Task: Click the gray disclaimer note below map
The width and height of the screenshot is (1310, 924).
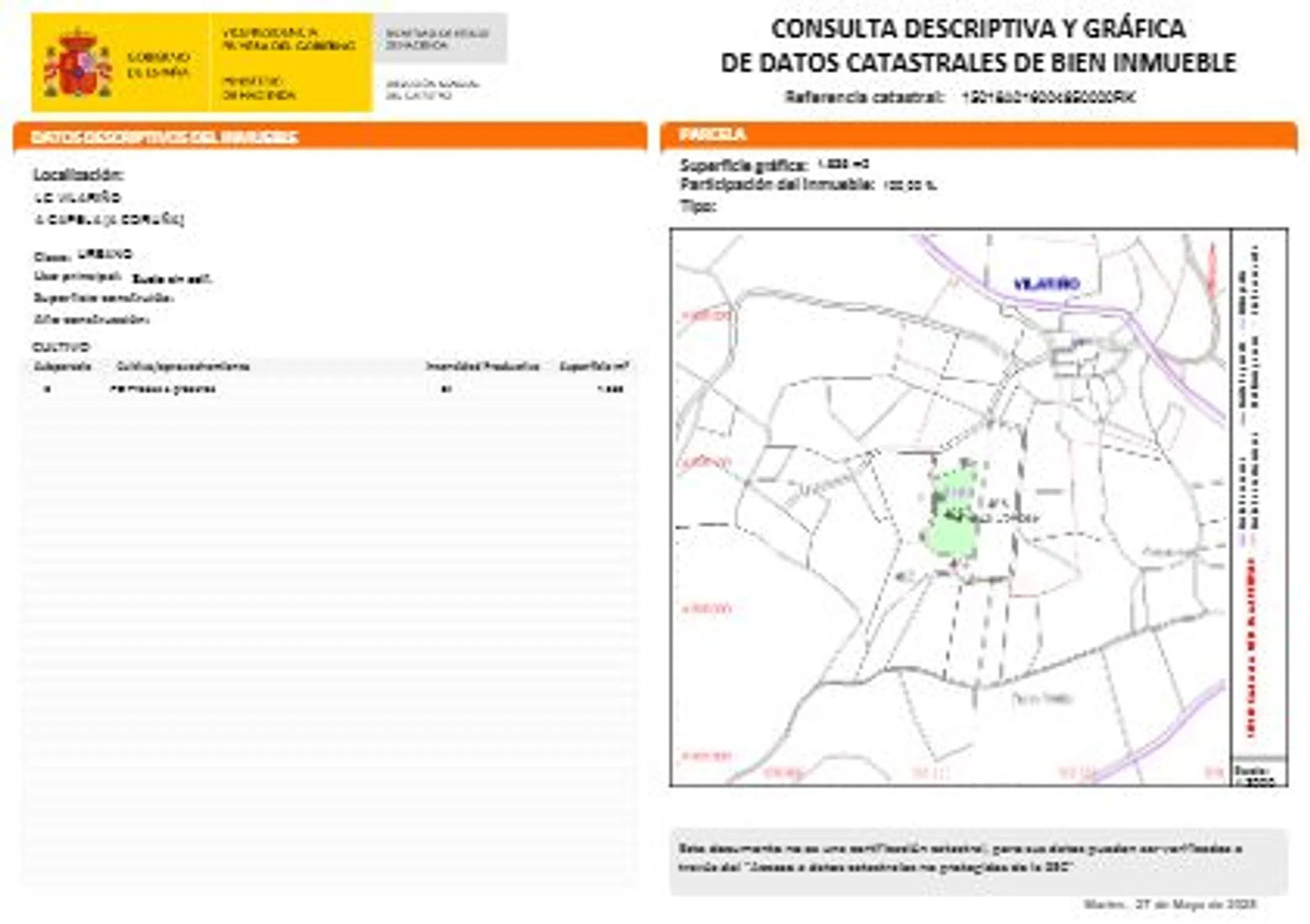Action: pos(977,859)
